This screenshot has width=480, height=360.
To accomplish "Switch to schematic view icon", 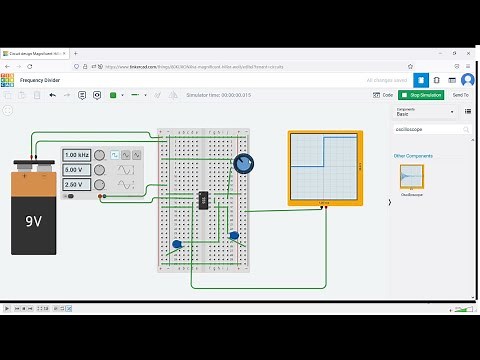I will pyautogui.click(x=436, y=80).
